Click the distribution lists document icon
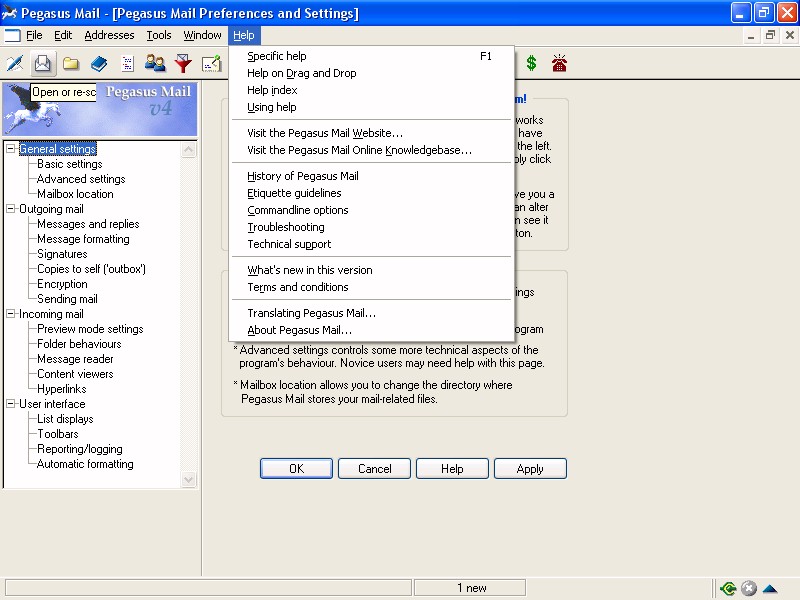 pyautogui.click(x=127, y=64)
